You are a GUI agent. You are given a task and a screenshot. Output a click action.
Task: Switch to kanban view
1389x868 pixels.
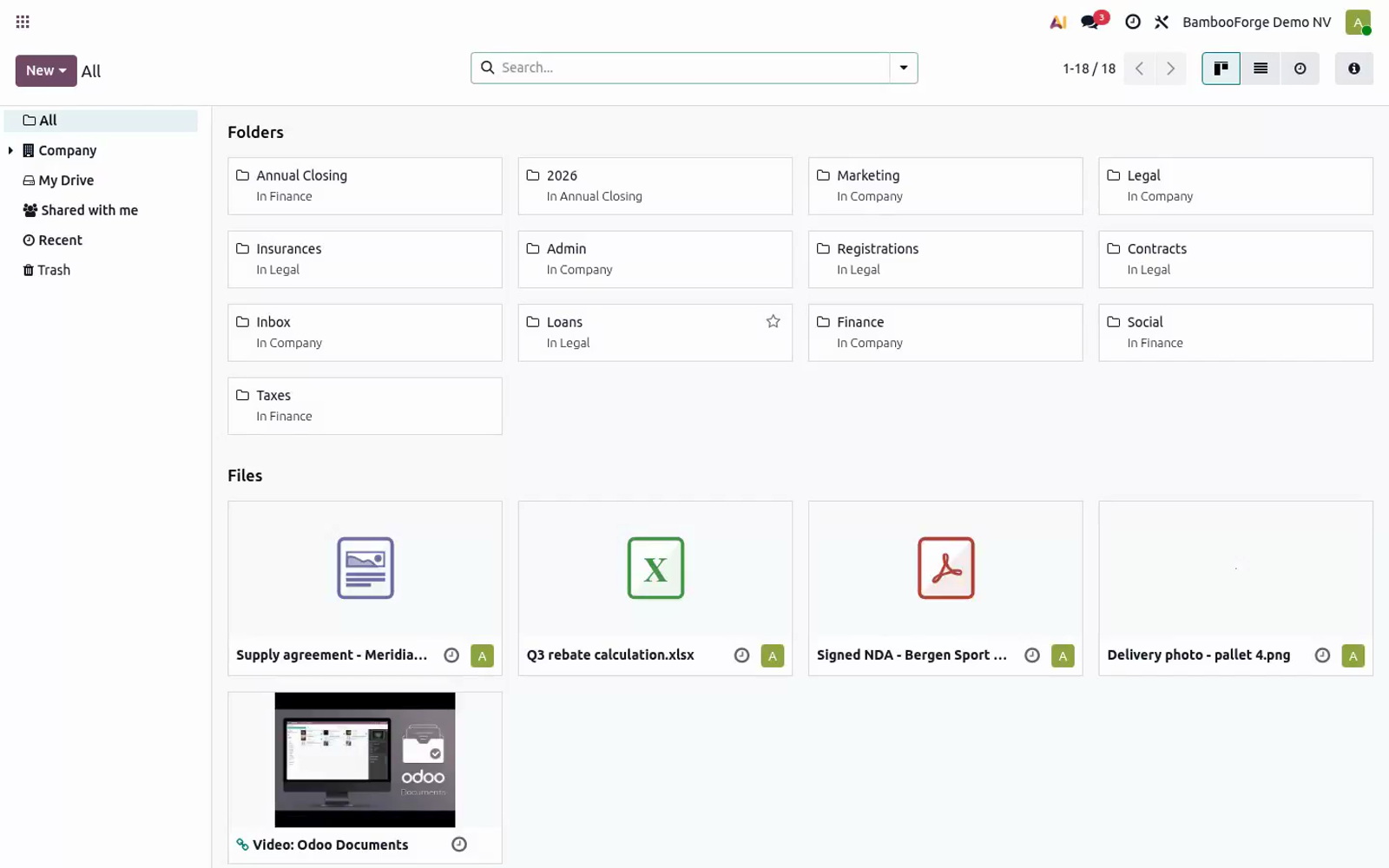[1221, 69]
